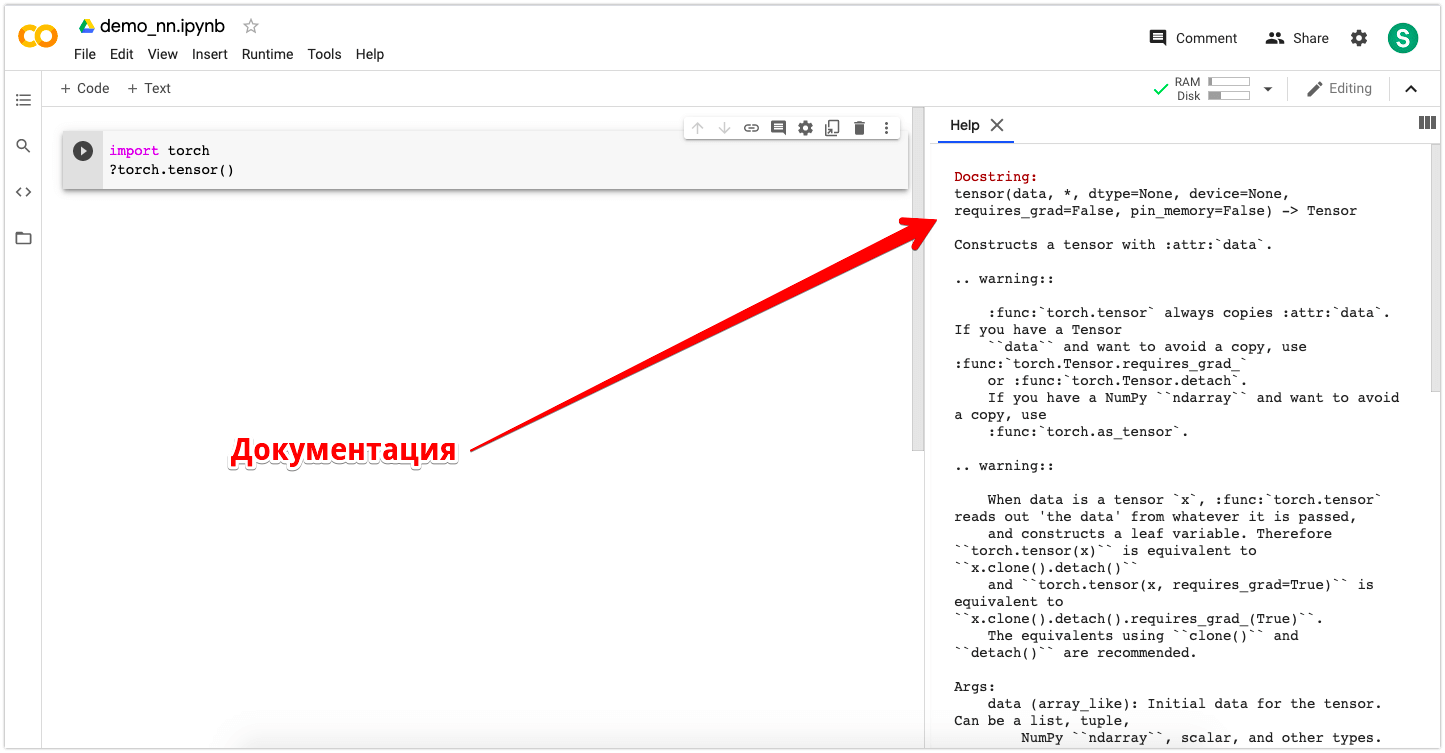Collapse the notebook header with the chevron
Viewport: 1445px width, 753px height.
coord(1411,88)
